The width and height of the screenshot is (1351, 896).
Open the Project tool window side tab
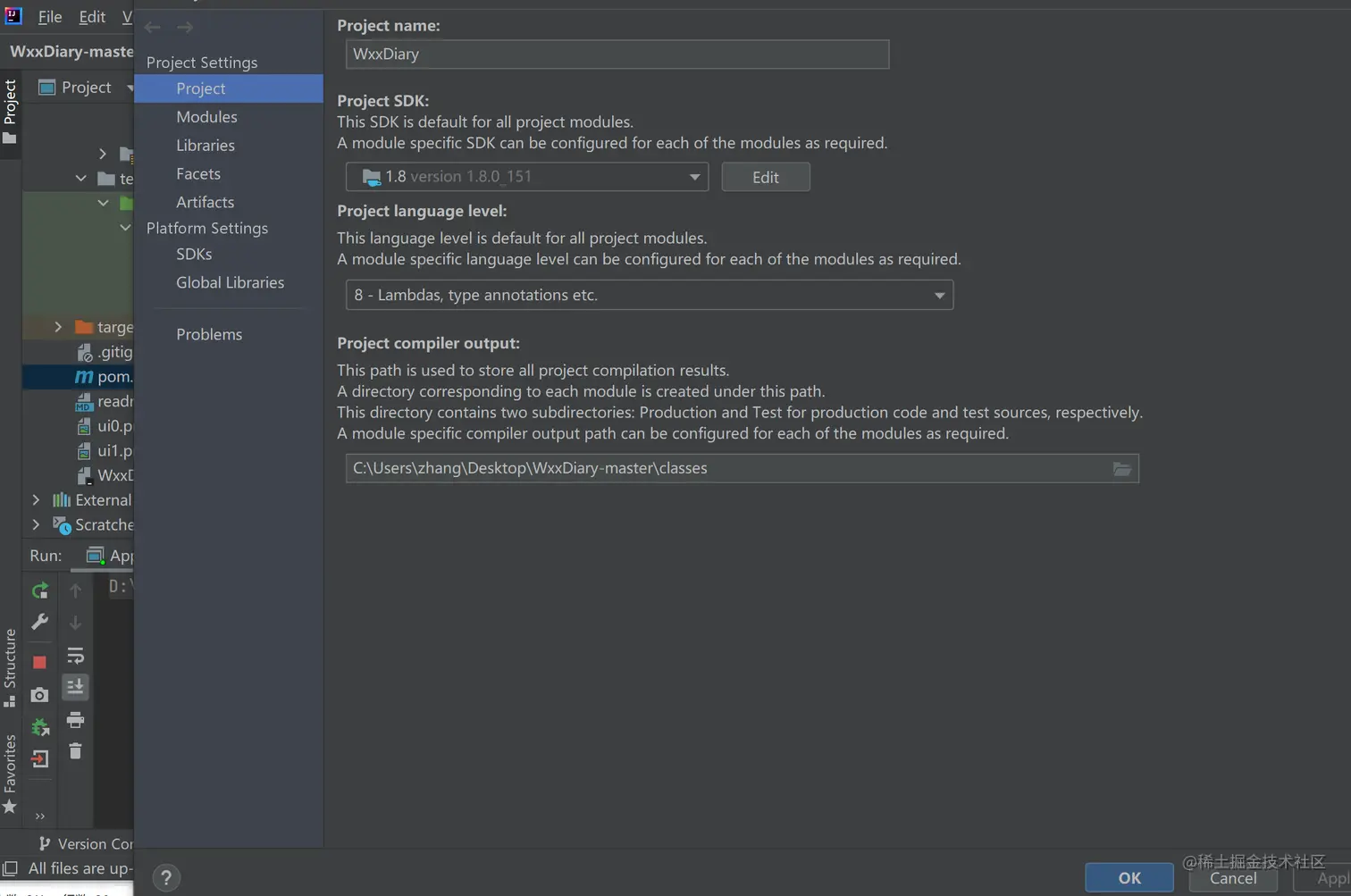pos(10,112)
